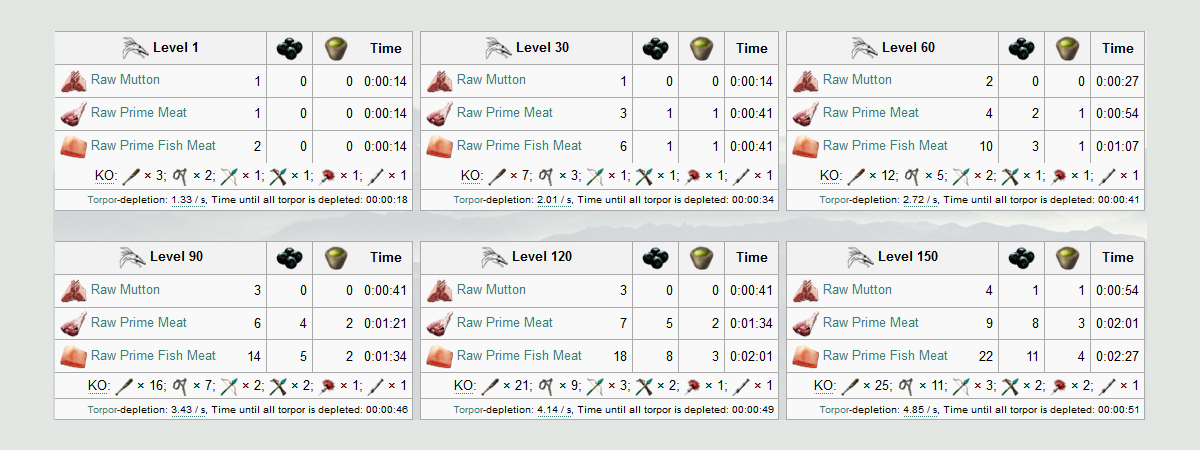The image size is (1200, 450).
Task: Follow the Torpor link in Level 60 table
Action: coord(834,200)
